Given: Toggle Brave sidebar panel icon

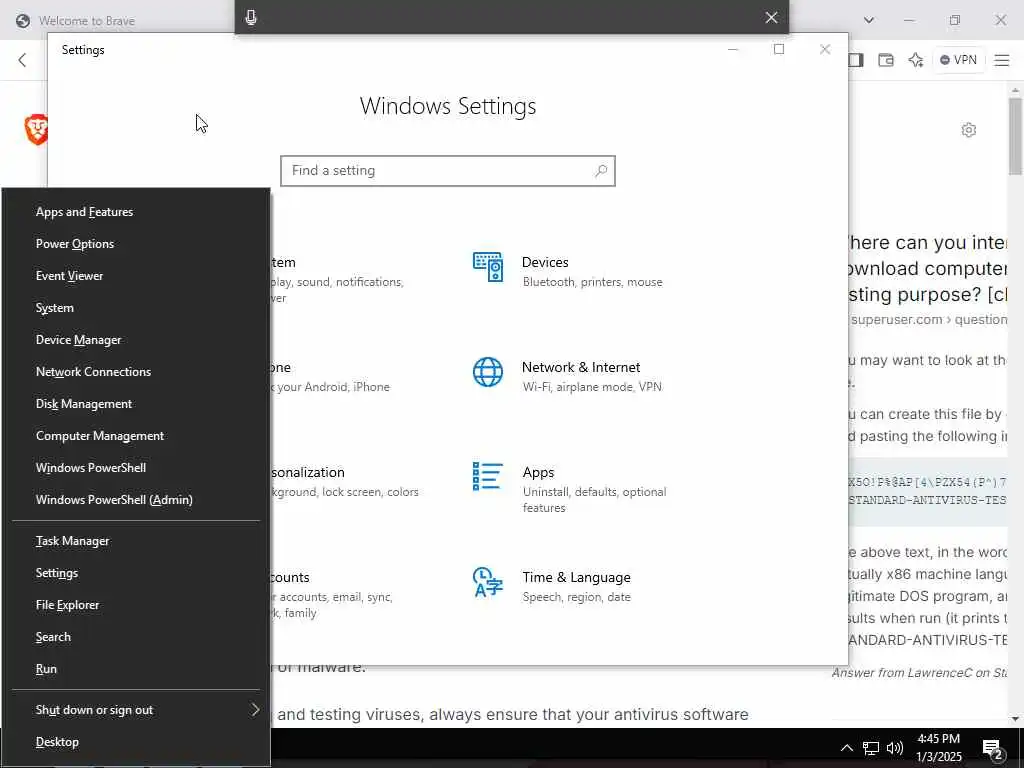Looking at the screenshot, I should click(x=856, y=60).
